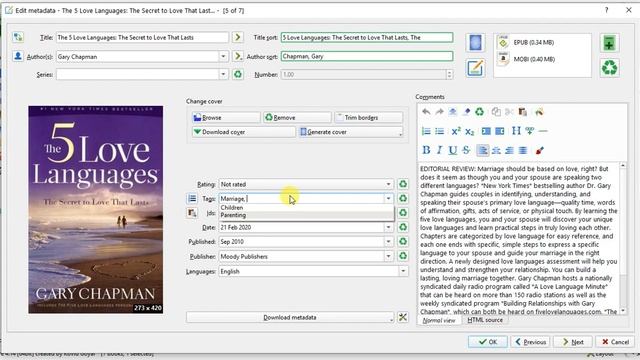Viewport: 640px width, 360px height.
Task: Click the remove formatting eraser icon
Action: tap(466, 112)
